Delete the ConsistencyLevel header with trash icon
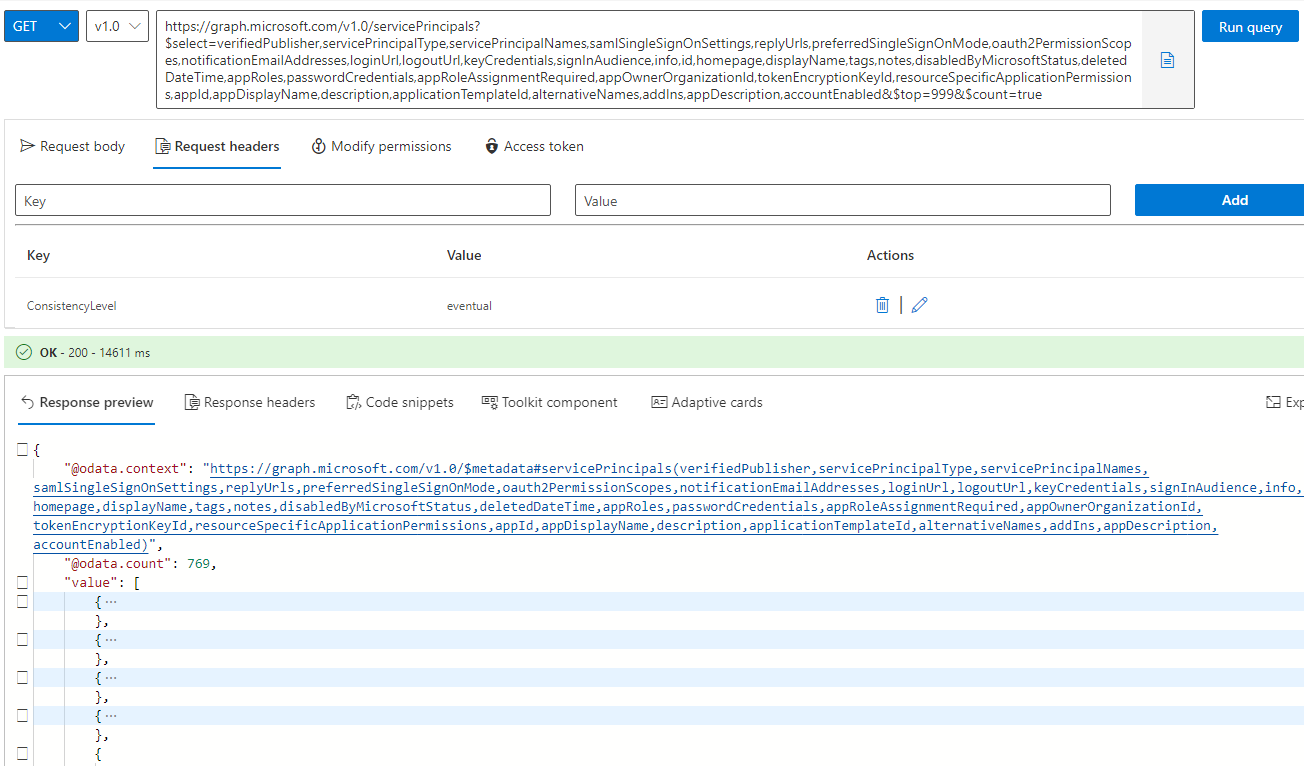The image size is (1304, 766). (x=882, y=305)
